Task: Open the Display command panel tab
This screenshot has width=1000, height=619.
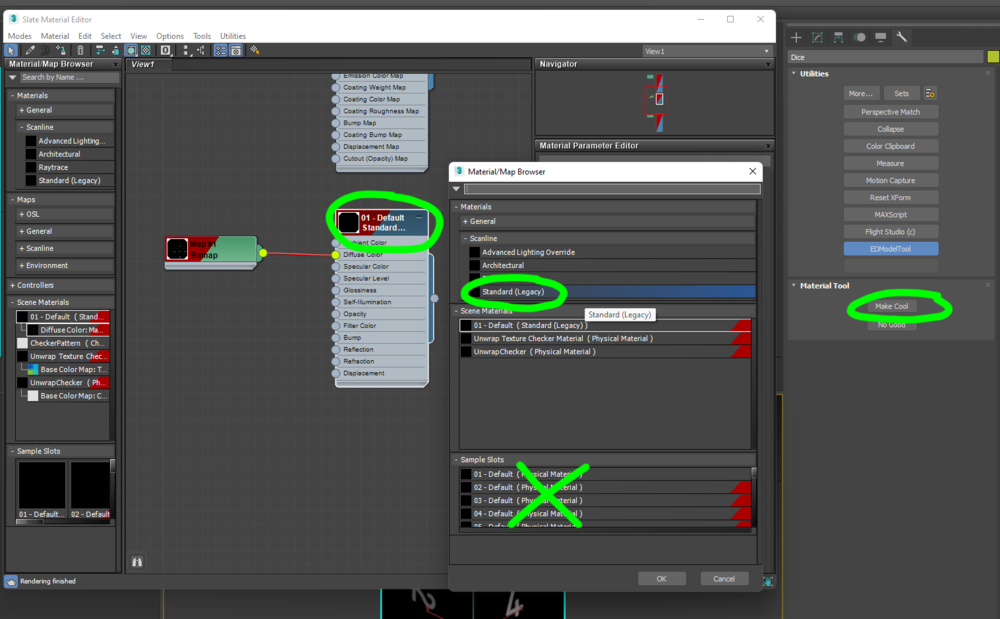Action: tap(880, 38)
